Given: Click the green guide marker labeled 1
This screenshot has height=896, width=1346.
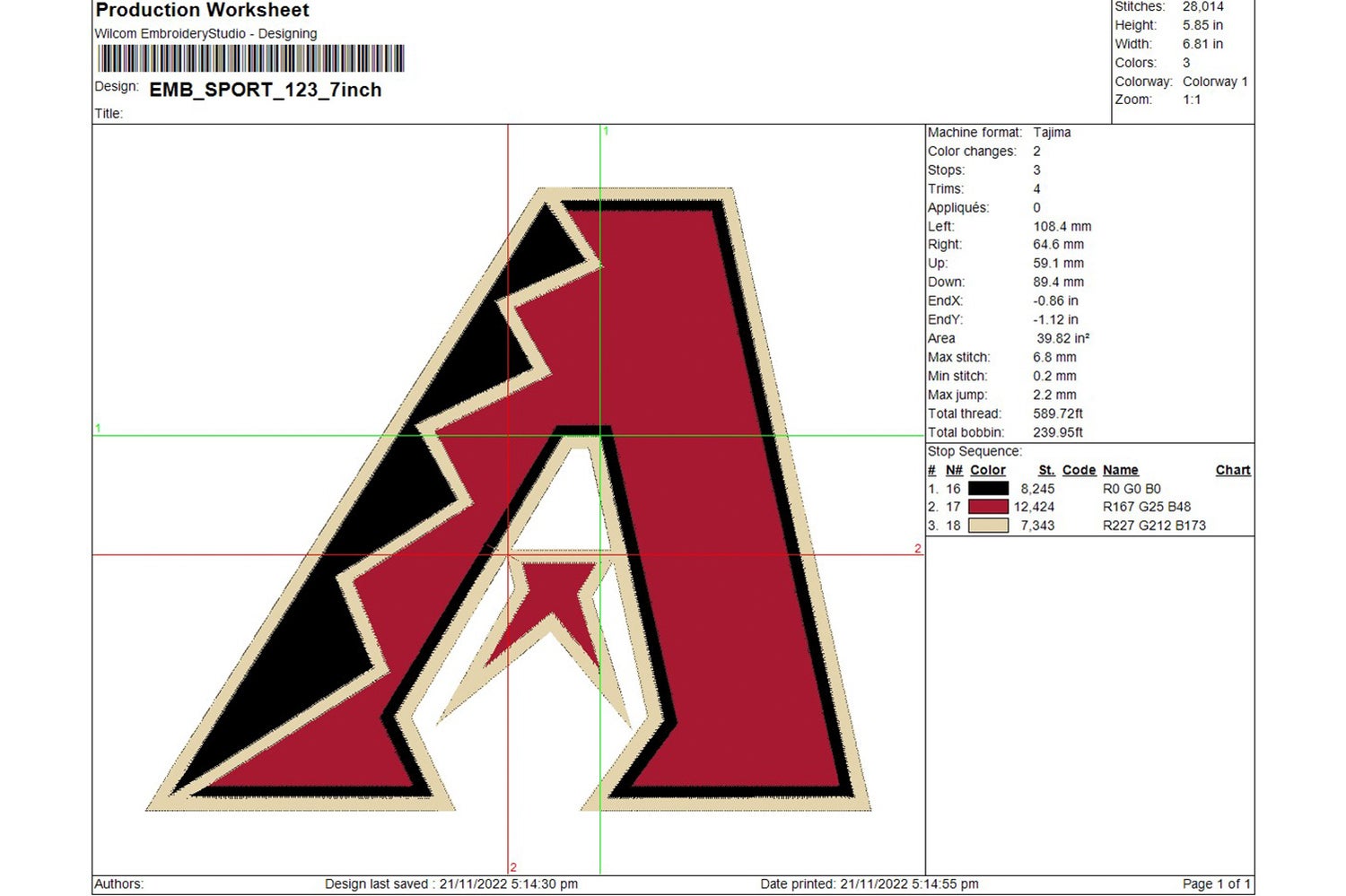Looking at the screenshot, I should click(x=606, y=131).
